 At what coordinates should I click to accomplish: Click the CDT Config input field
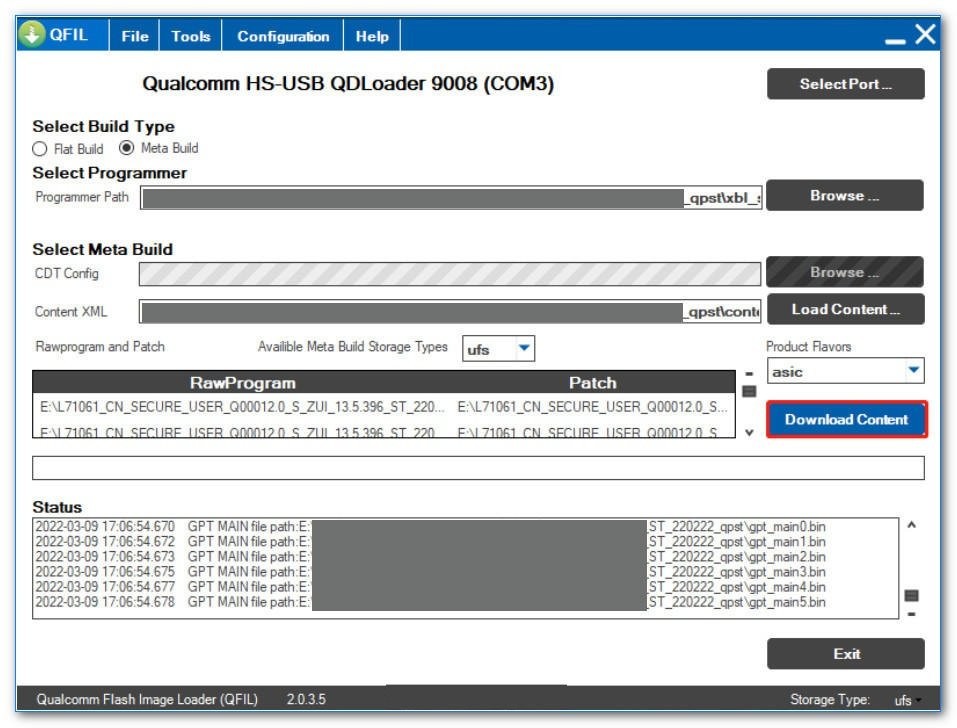[x=450, y=274]
